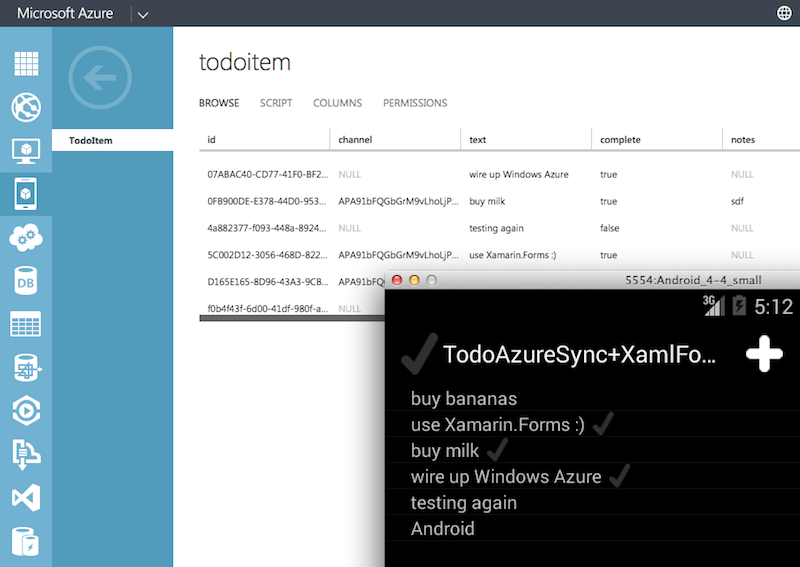Open SQL Databases DB icon
This screenshot has height=567, width=800.
(26, 281)
